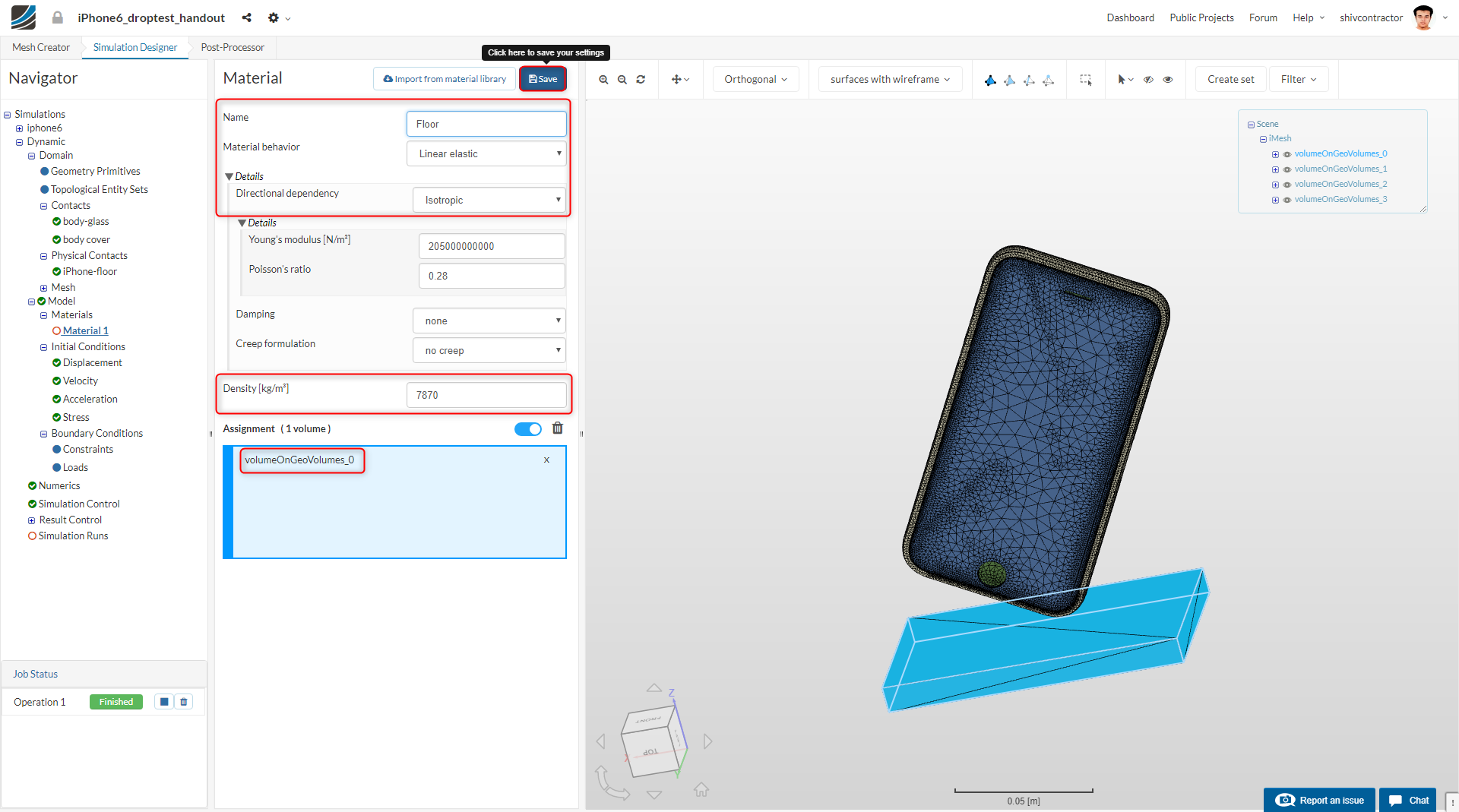Report an issue
1459x812 pixels.
(1319, 800)
